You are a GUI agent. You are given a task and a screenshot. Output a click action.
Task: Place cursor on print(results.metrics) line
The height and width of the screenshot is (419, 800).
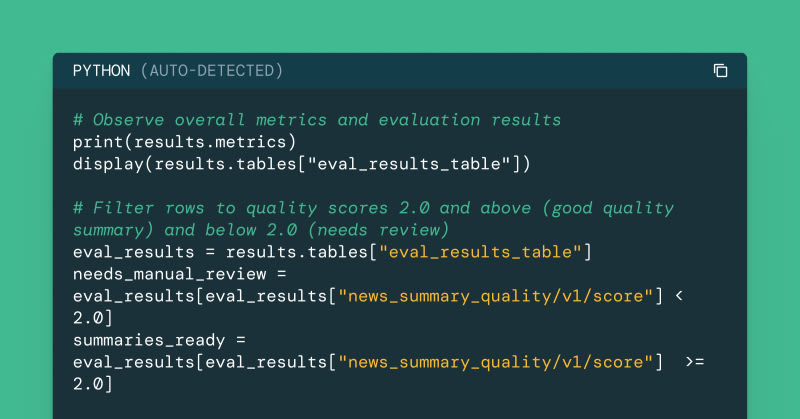[185, 141]
